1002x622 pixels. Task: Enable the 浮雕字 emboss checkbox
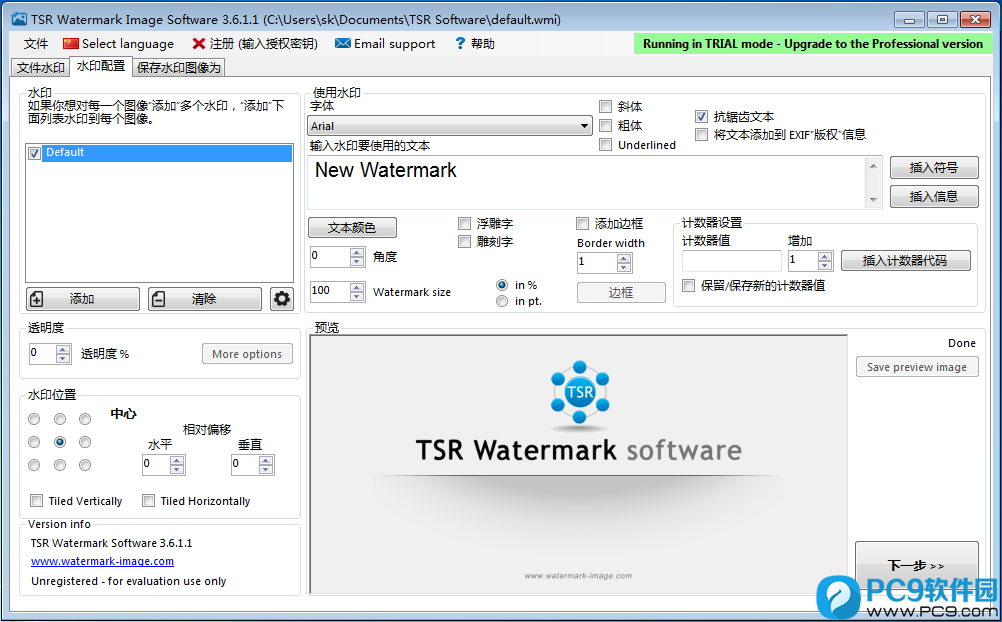(x=465, y=224)
